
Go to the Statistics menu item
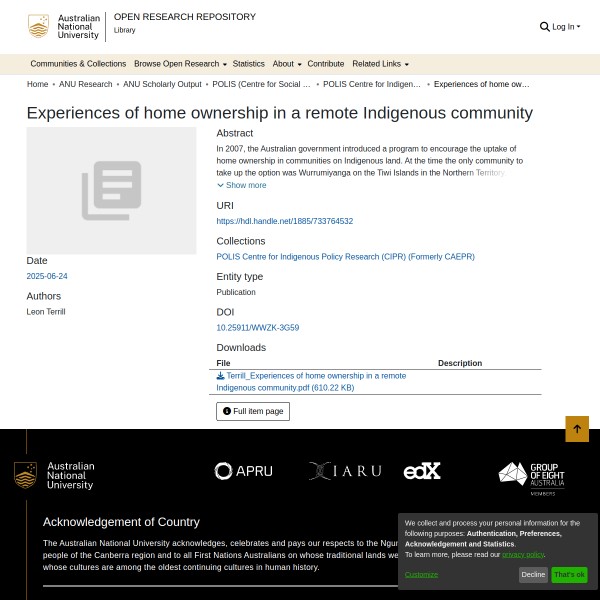coord(249,64)
